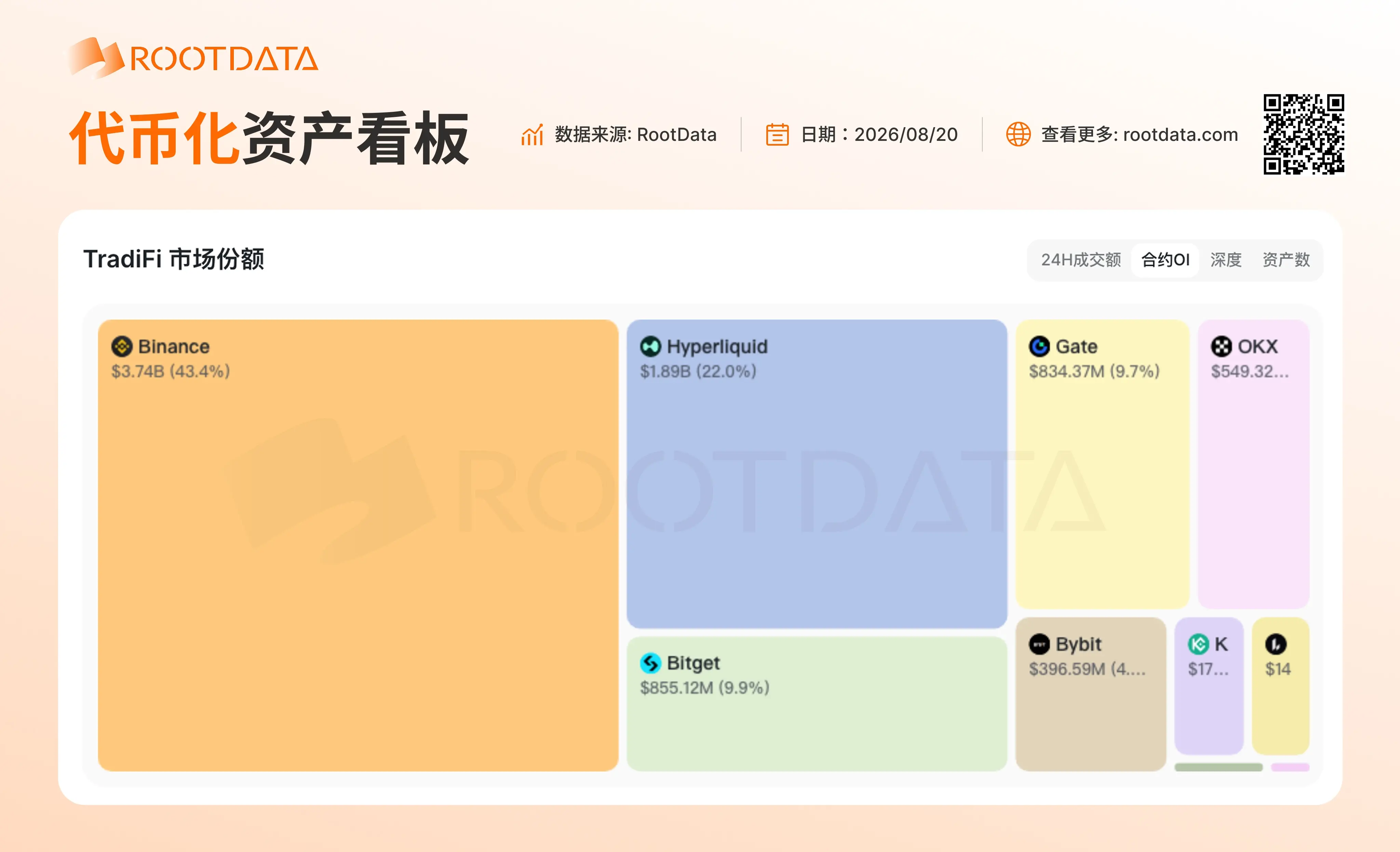Click the small green treemap bar
The image size is (1400, 852).
coord(1218,767)
